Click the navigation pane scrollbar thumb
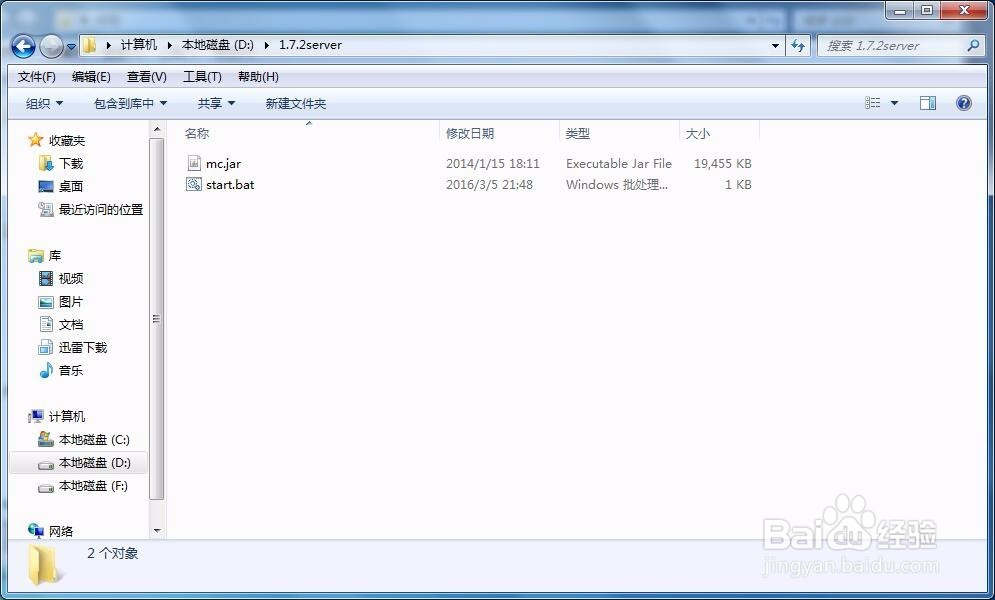 tap(157, 319)
